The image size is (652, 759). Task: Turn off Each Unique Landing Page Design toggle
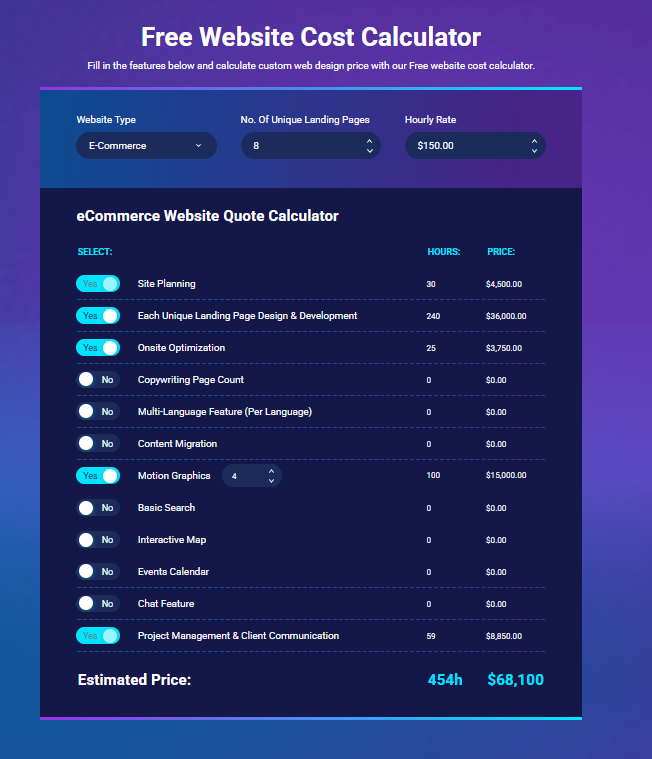tap(98, 316)
